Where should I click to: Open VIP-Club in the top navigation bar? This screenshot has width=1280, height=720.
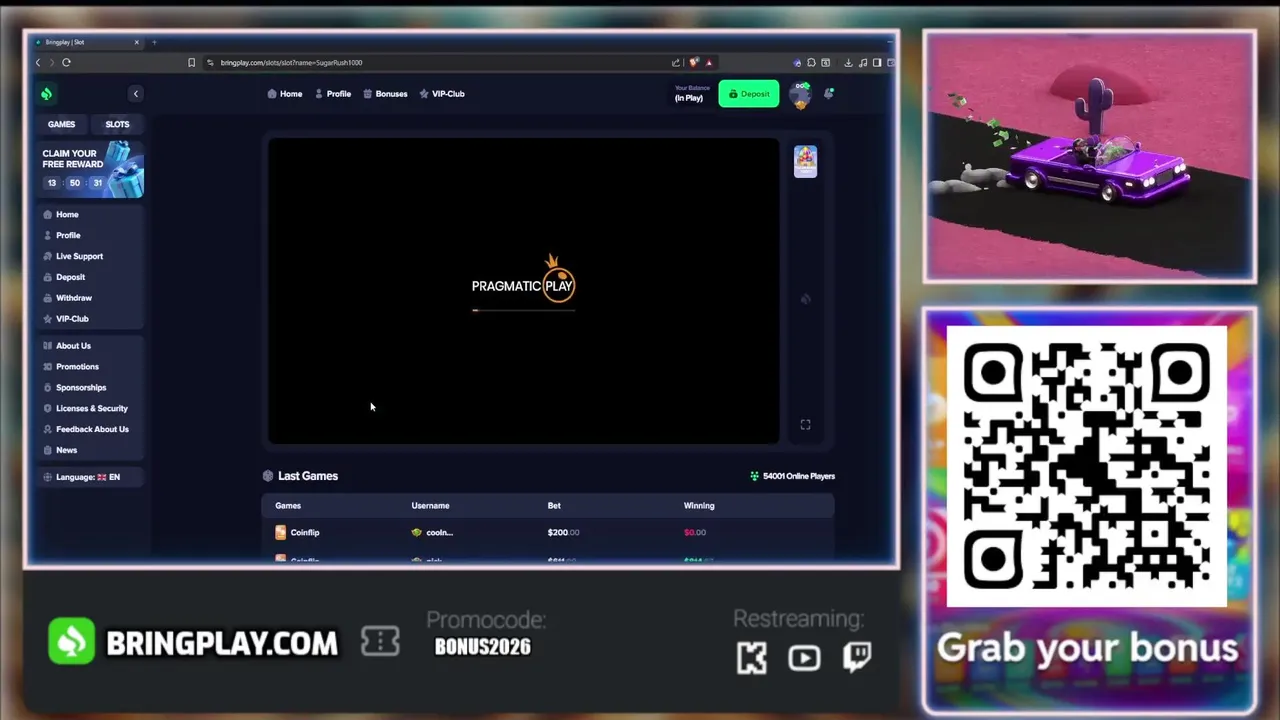click(442, 94)
